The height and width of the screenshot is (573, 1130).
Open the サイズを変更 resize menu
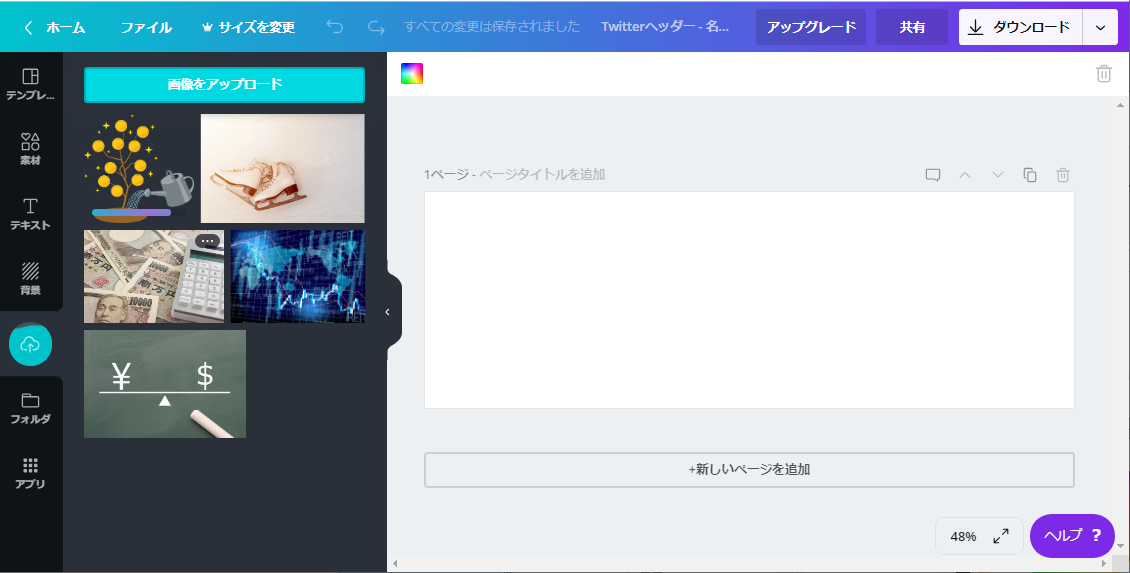tap(248, 27)
